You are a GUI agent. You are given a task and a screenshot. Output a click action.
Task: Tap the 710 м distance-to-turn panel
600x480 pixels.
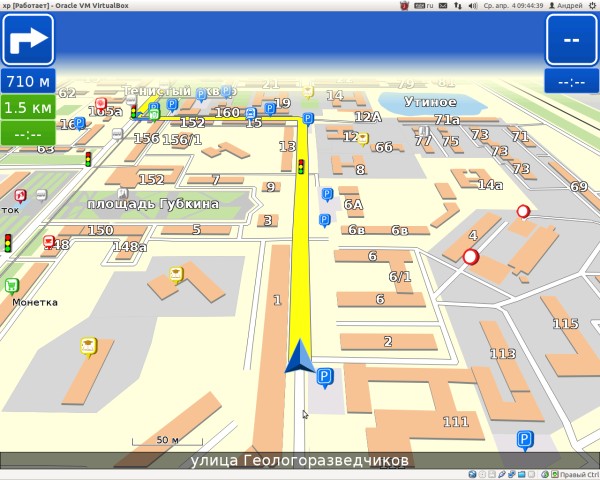coord(28,81)
